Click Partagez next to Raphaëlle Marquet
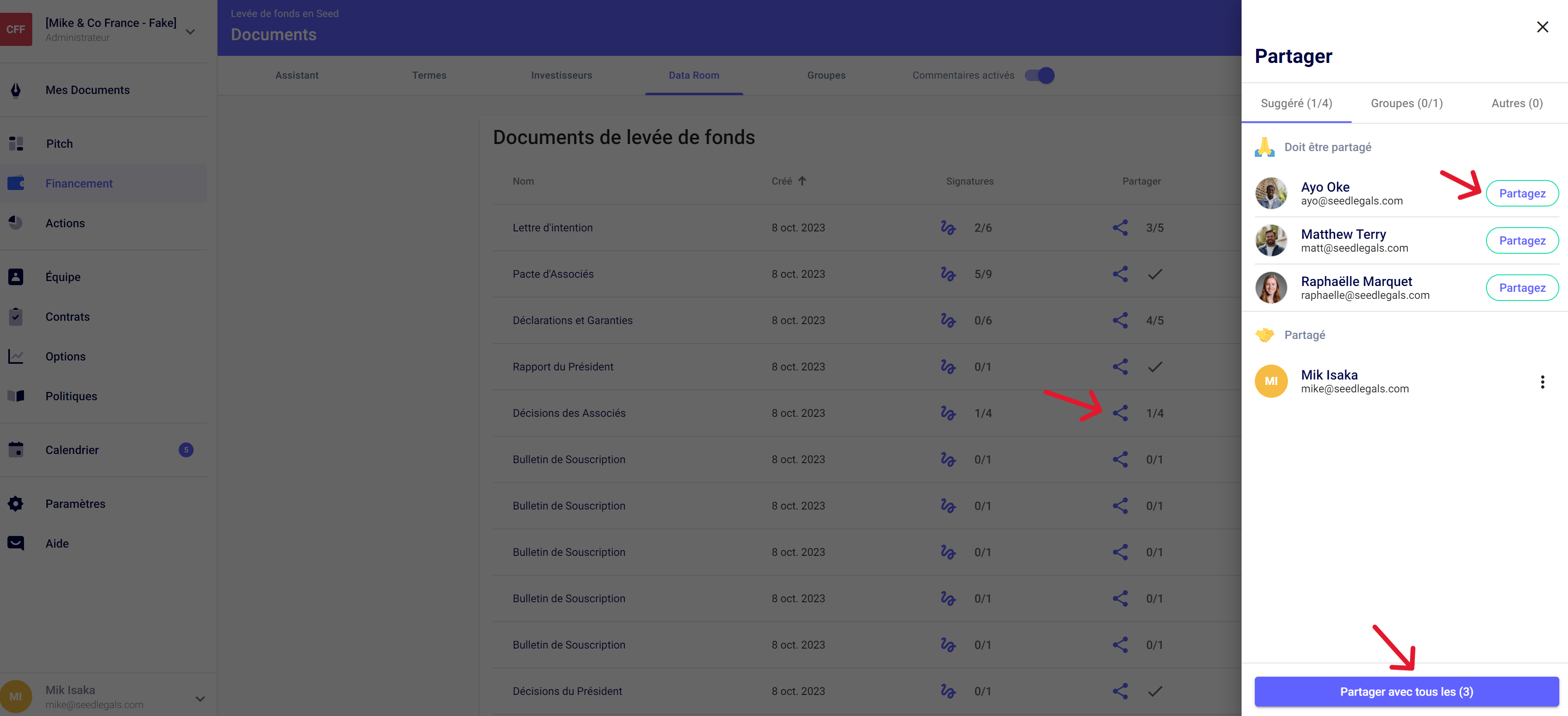The width and height of the screenshot is (1568, 716). 1522,288
